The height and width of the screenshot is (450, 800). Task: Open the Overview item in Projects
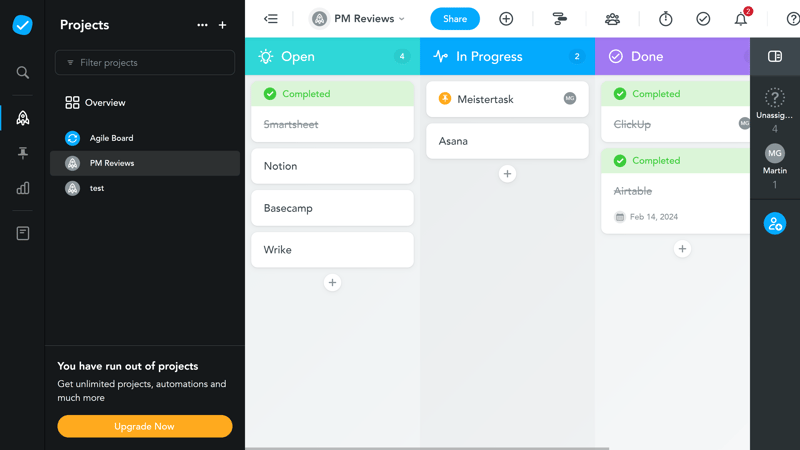tap(104, 103)
